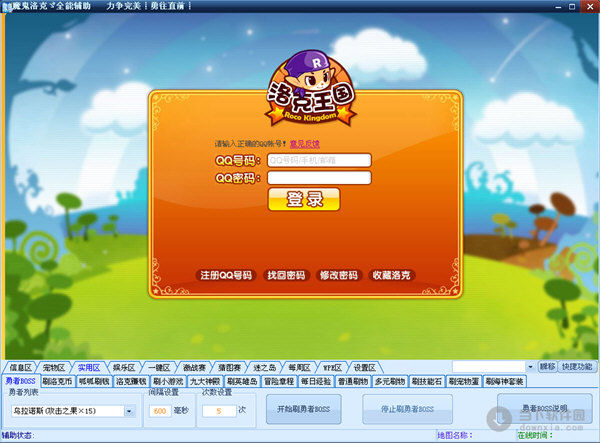Click the 辅助状态 status bar label
The height and width of the screenshot is (443, 600).
click(18, 435)
